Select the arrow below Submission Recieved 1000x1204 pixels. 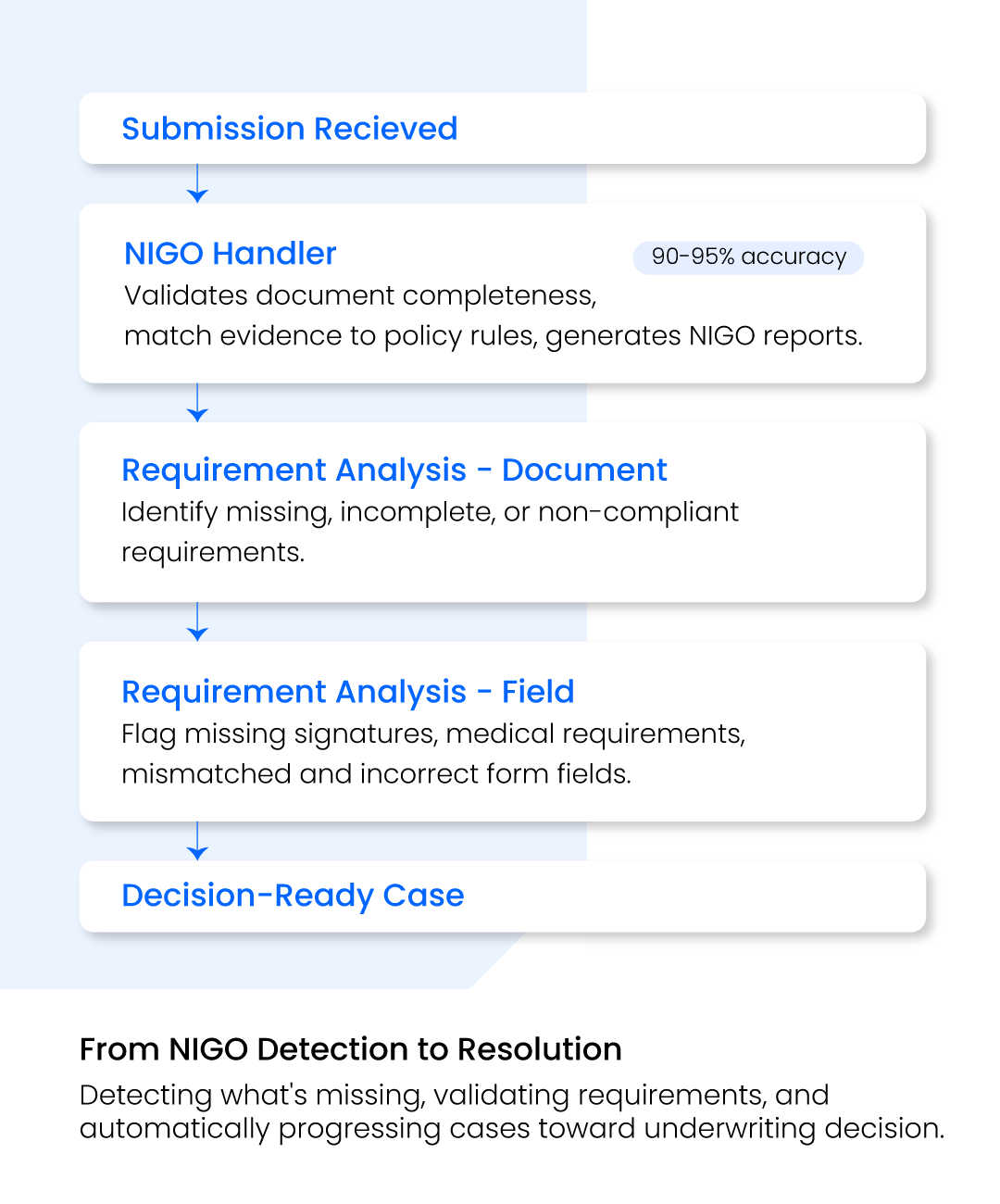(x=197, y=183)
